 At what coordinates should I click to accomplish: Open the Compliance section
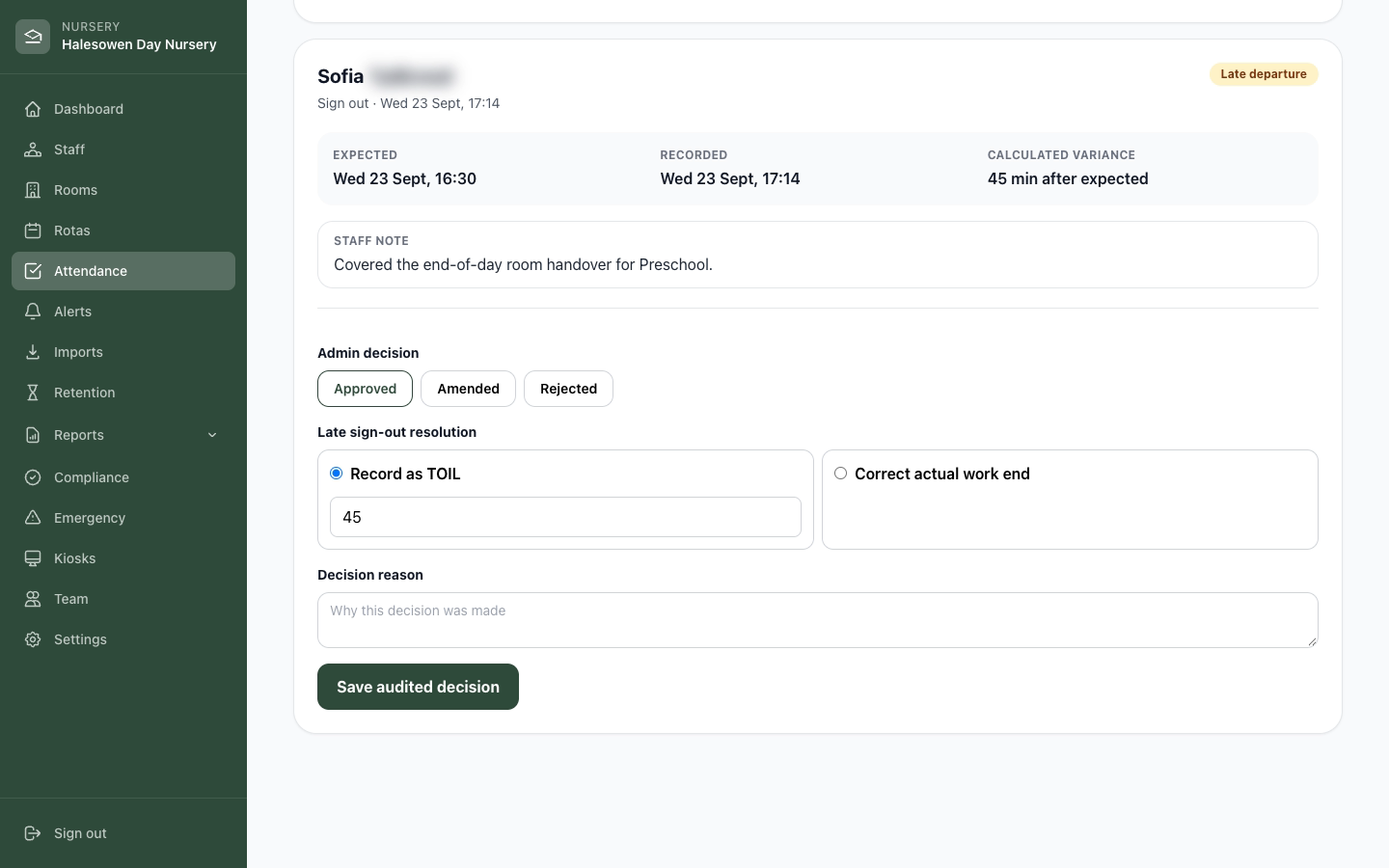click(x=123, y=477)
